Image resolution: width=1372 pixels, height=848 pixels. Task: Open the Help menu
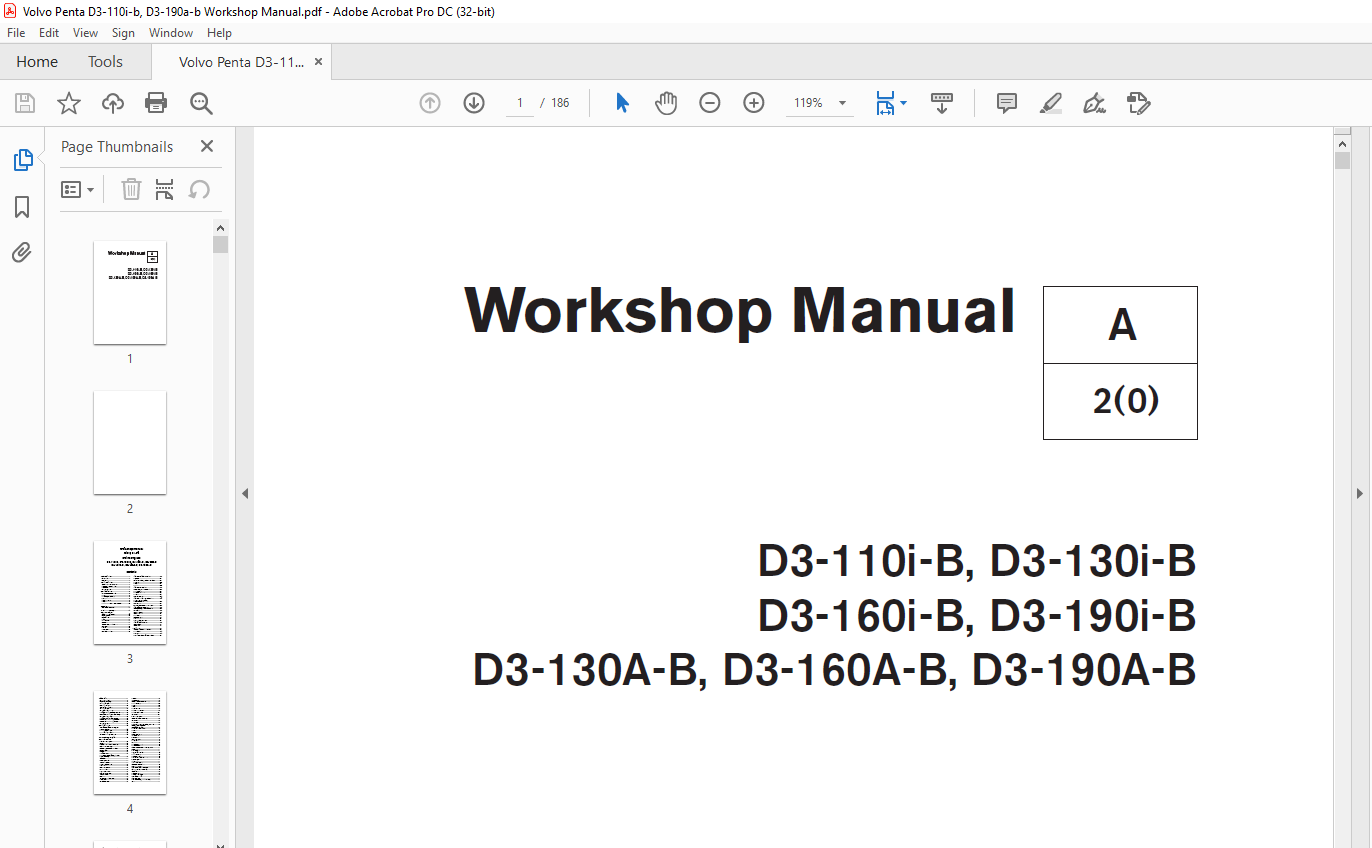[219, 33]
